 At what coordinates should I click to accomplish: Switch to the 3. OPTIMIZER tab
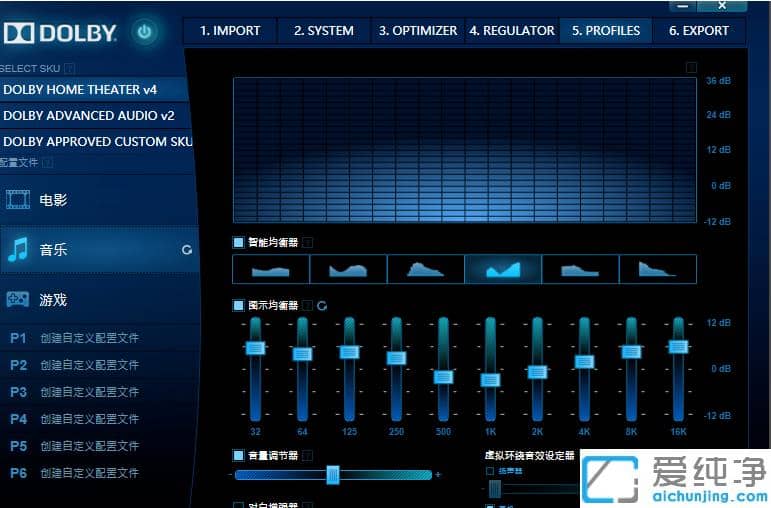tap(418, 31)
